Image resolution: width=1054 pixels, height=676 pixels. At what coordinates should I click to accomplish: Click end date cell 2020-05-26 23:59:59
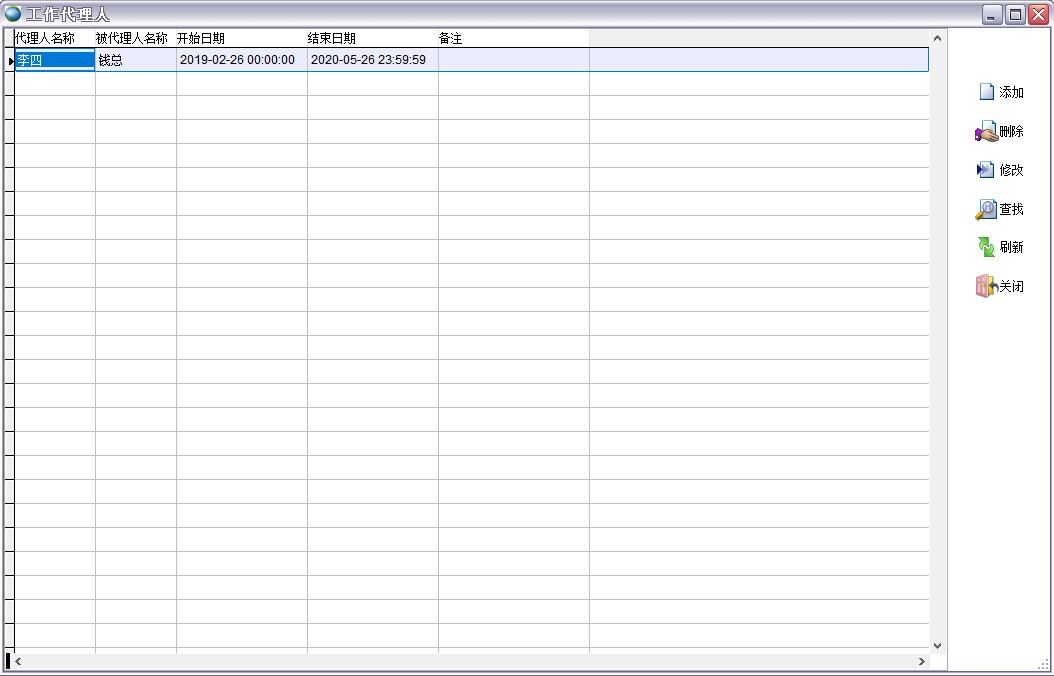pyautogui.click(x=370, y=60)
